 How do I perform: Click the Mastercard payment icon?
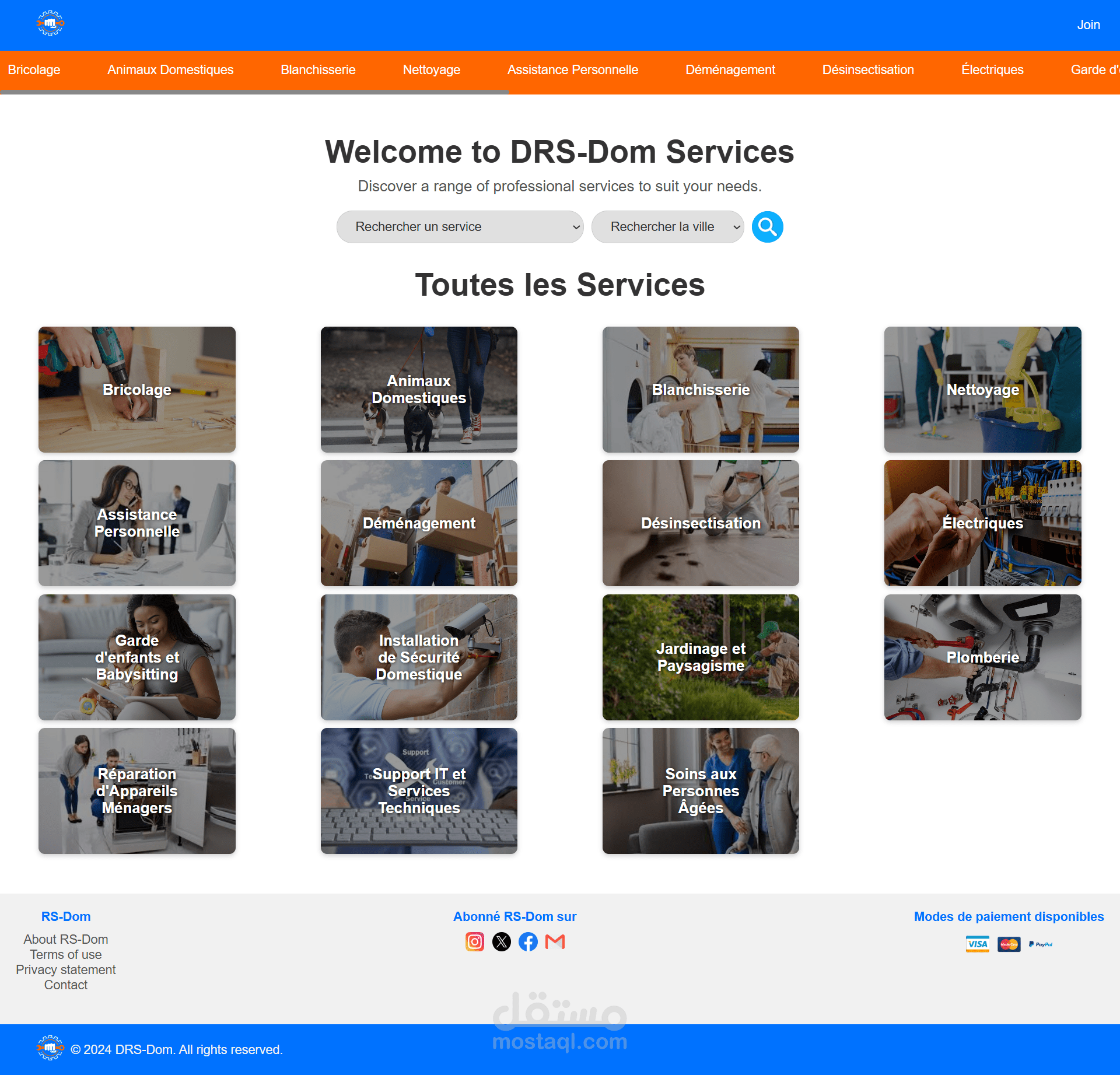pyautogui.click(x=1009, y=944)
